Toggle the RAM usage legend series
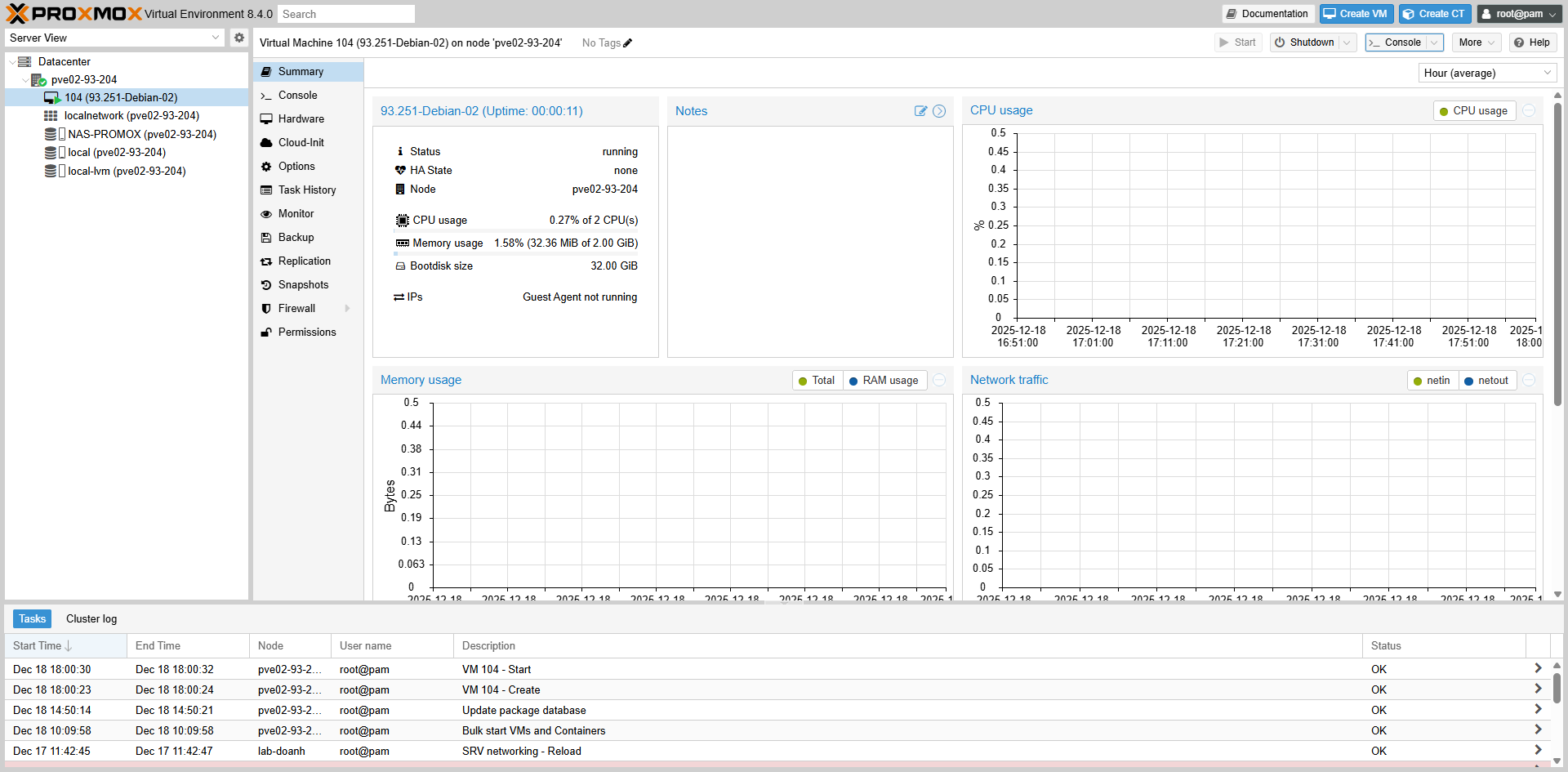 [x=884, y=381]
